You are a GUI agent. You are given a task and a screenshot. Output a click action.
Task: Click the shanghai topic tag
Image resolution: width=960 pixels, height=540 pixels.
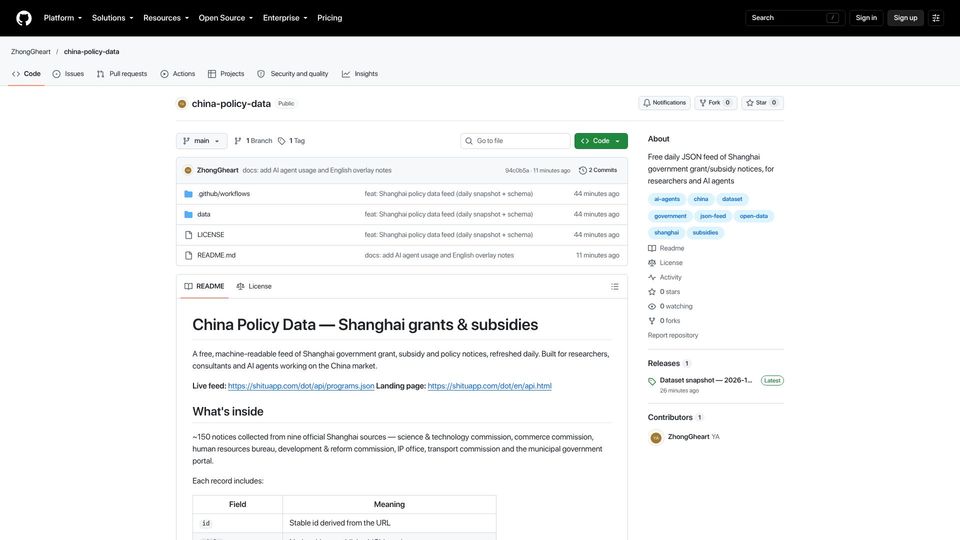pyautogui.click(x=666, y=233)
